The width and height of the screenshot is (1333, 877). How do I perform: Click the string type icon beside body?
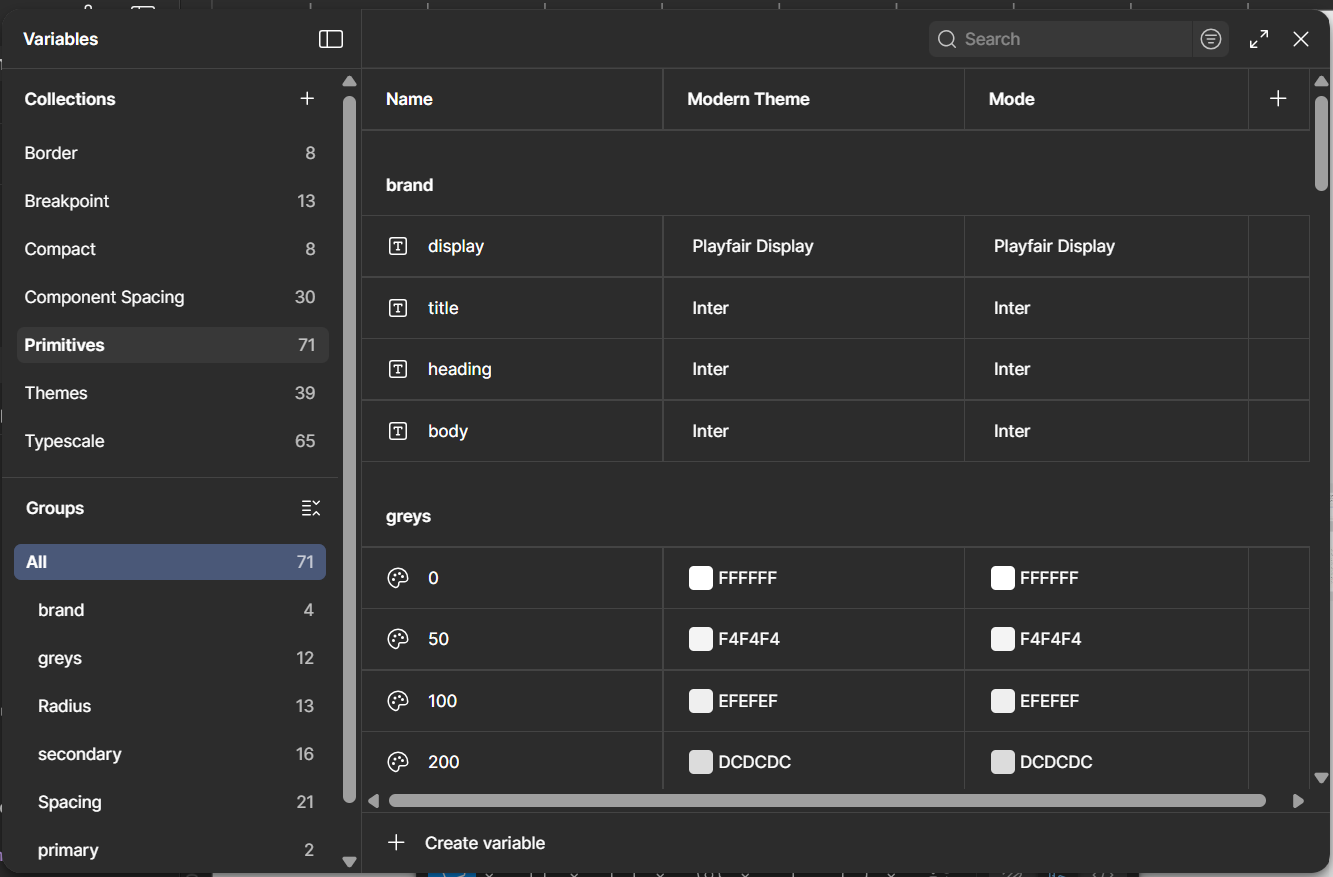398,431
